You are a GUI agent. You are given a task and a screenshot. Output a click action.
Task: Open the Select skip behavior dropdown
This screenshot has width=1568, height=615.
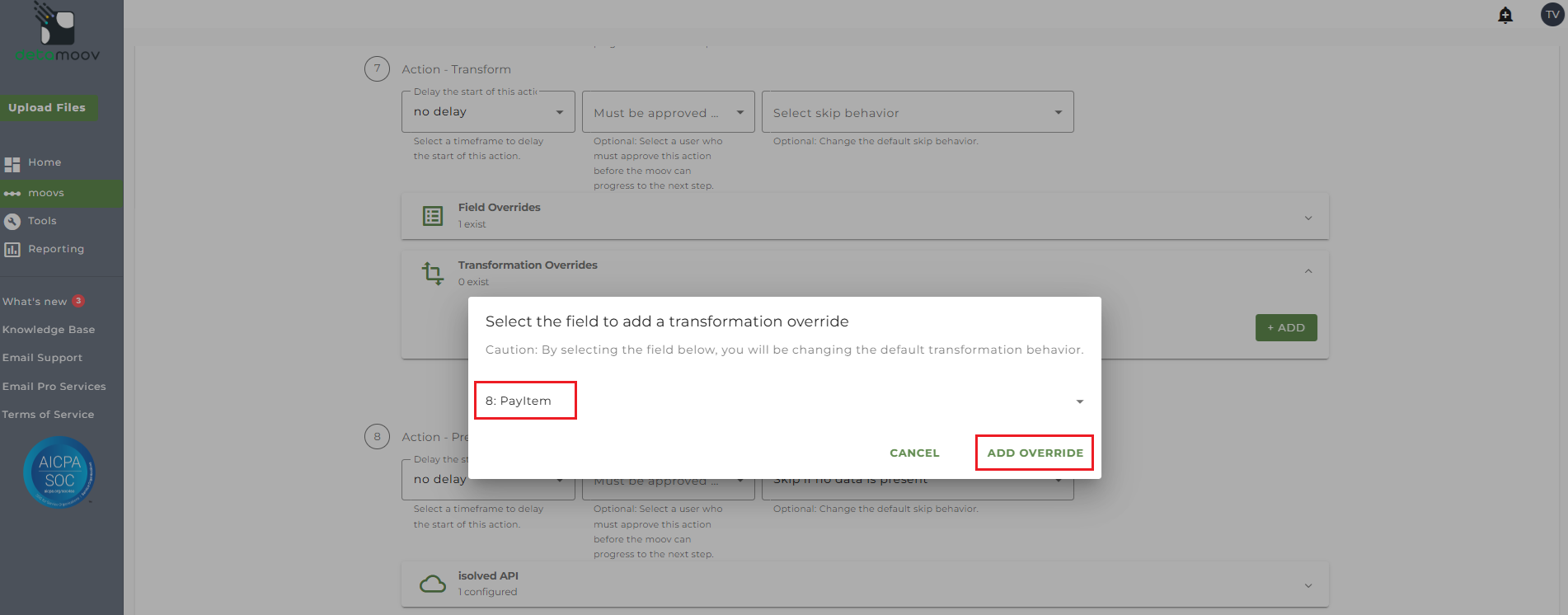click(x=917, y=112)
